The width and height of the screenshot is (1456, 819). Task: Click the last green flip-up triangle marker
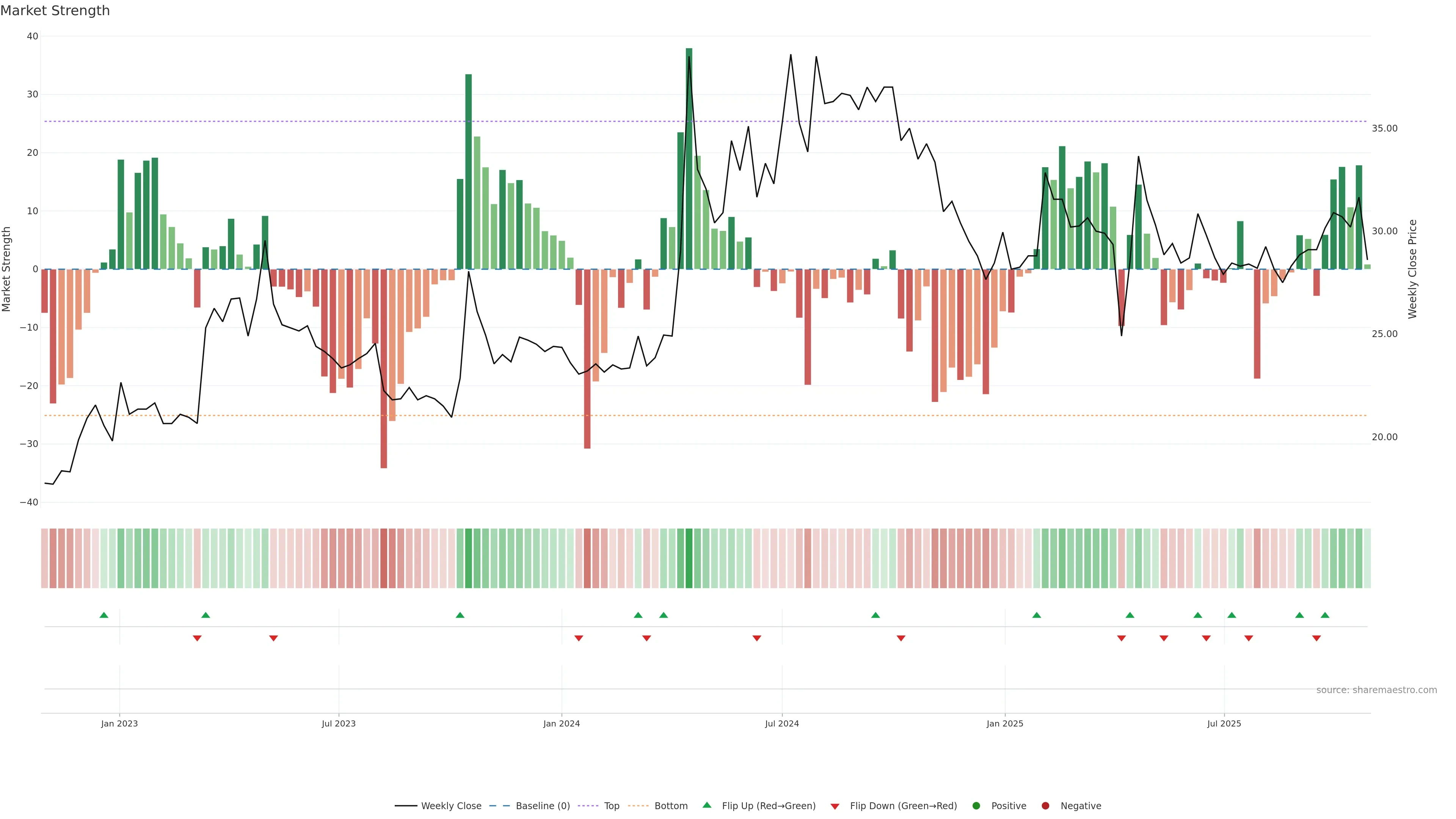(1325, 615)
